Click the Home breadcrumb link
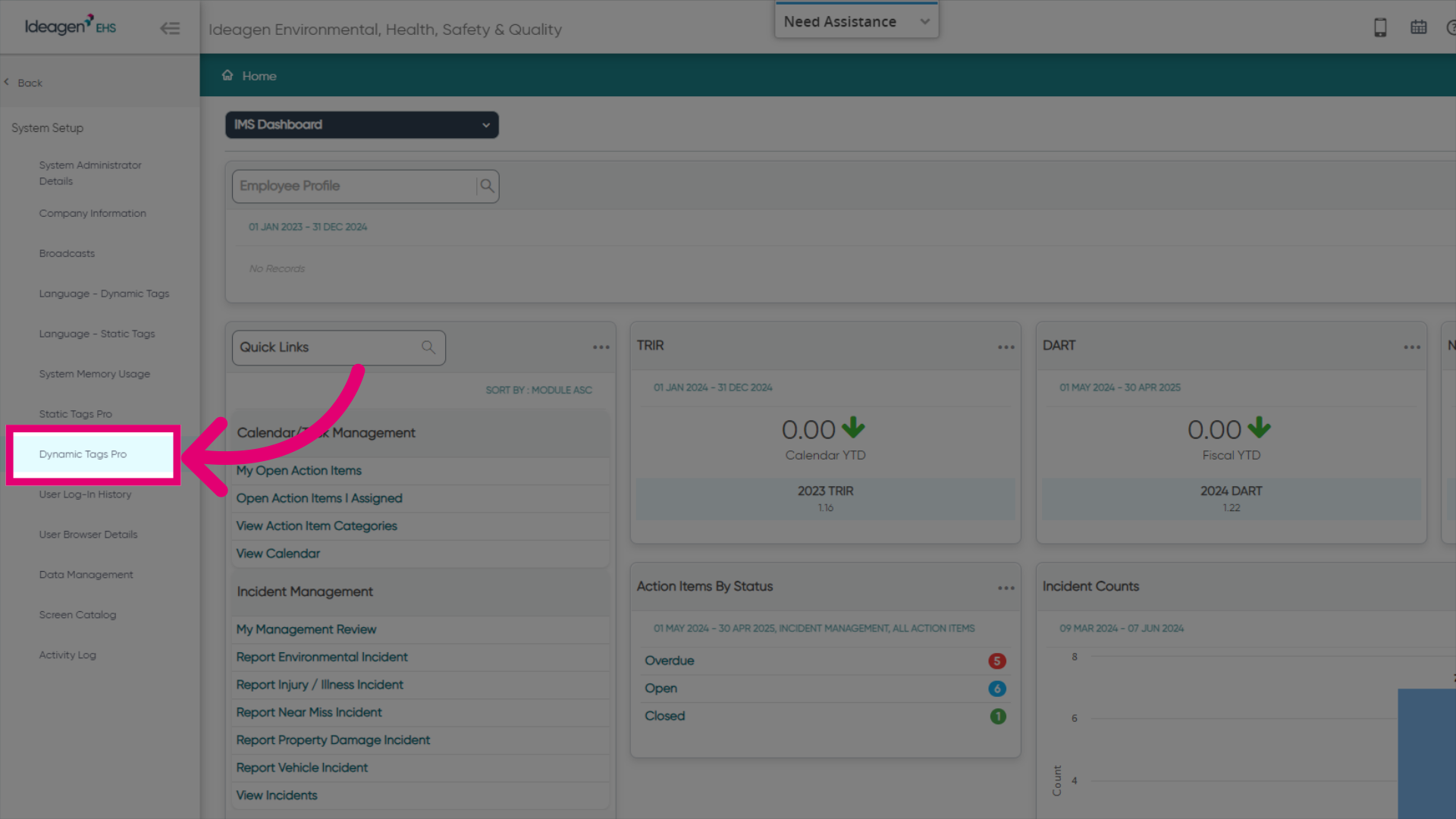The width and height of the screenshot is (1456, 819). [x=259, y=77]
